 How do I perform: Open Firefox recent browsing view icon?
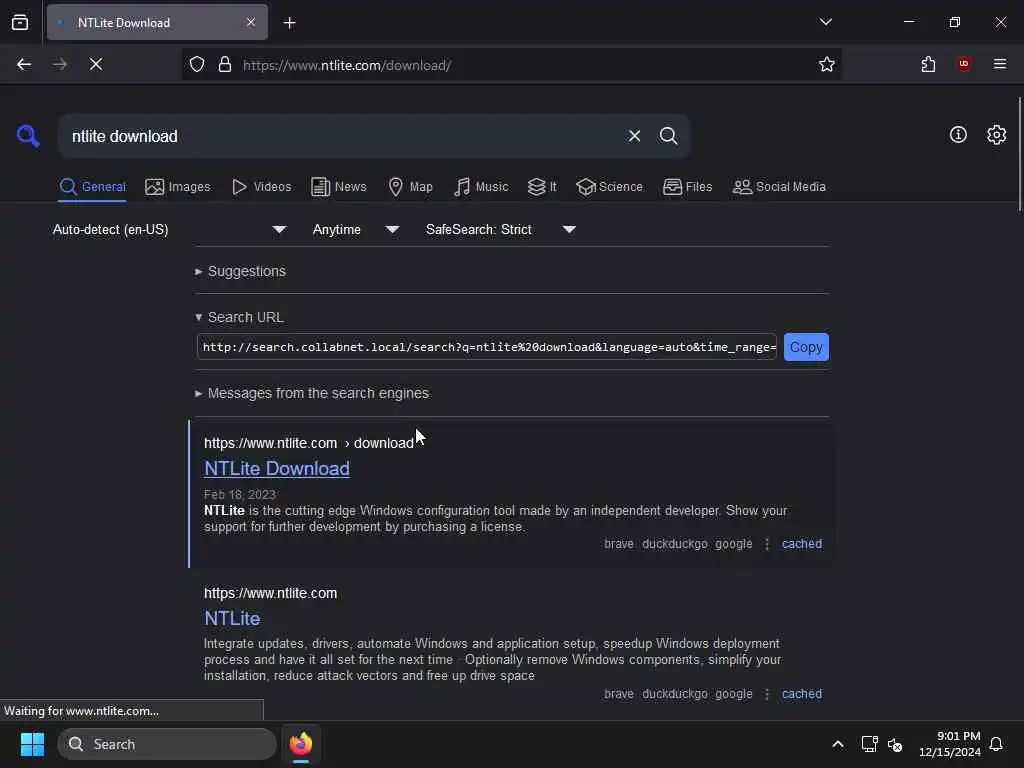[20, 22]
